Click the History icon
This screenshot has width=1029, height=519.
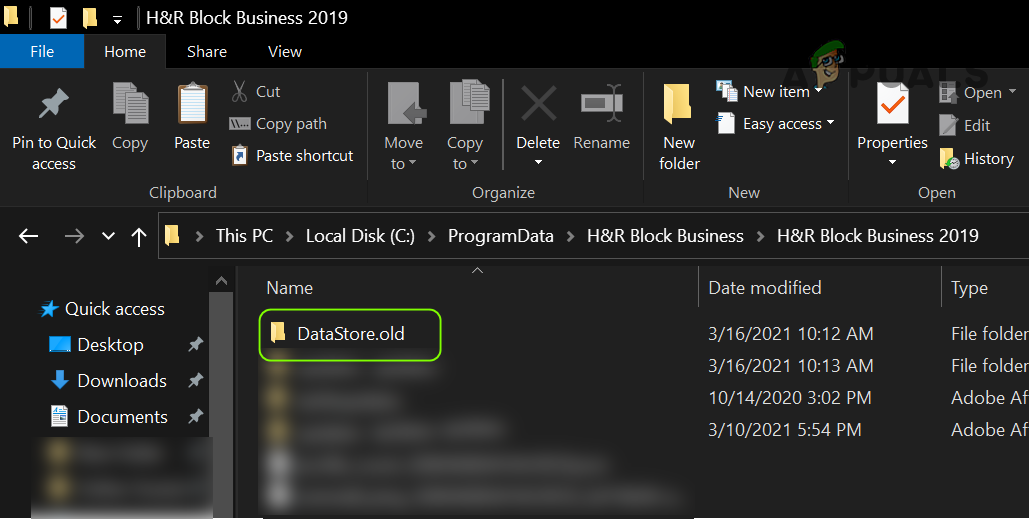[x=949, y=159]
